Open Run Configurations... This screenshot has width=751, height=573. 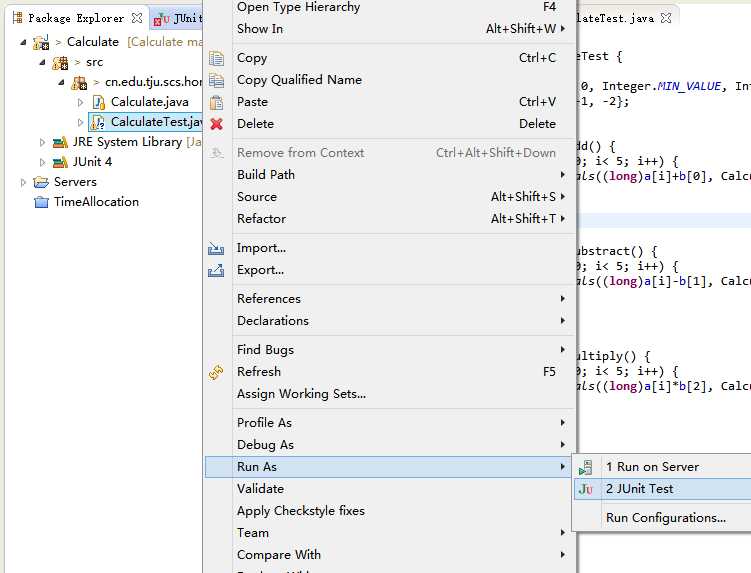point(662,518)
